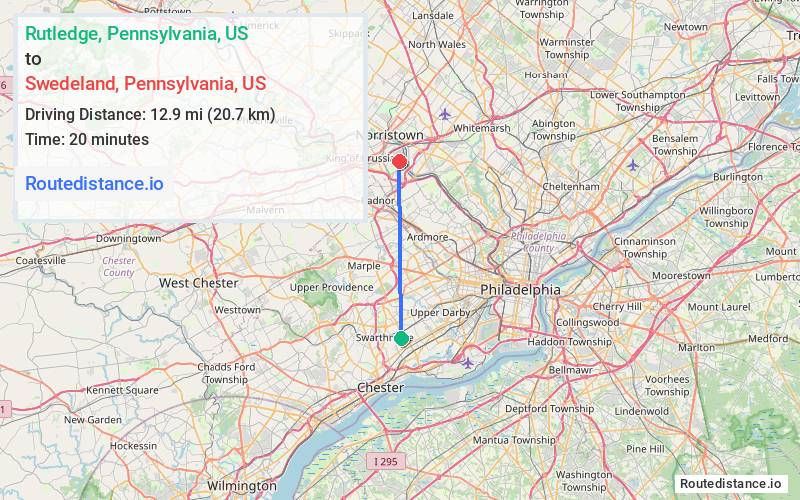
Task: Click the Wilmington city label
Action: 242,485
